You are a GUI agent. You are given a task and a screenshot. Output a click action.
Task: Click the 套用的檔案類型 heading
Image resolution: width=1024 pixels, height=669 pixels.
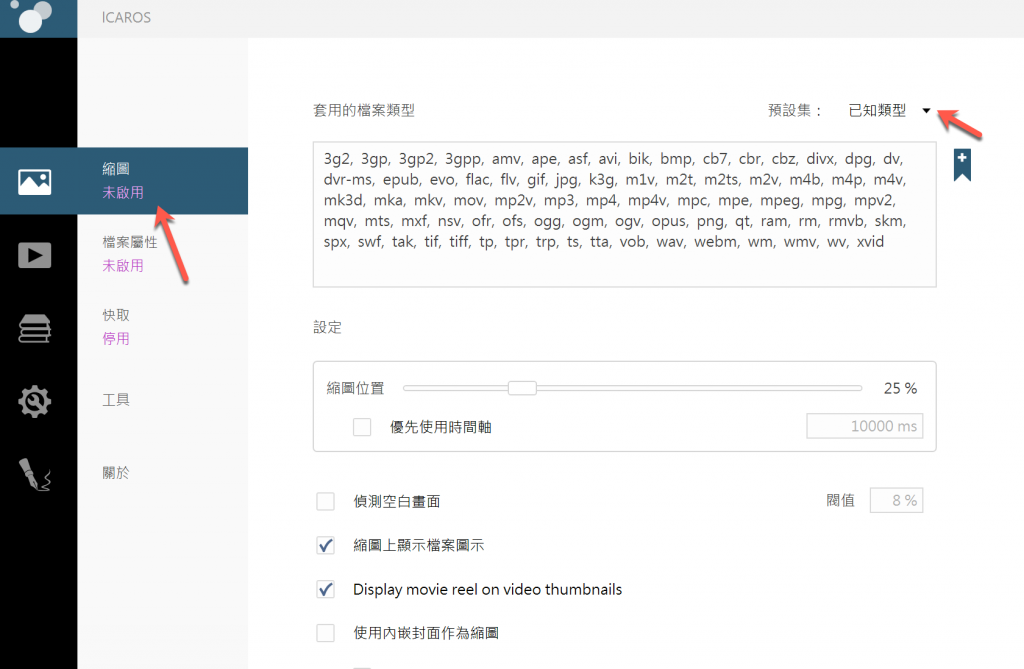[364, 110]
